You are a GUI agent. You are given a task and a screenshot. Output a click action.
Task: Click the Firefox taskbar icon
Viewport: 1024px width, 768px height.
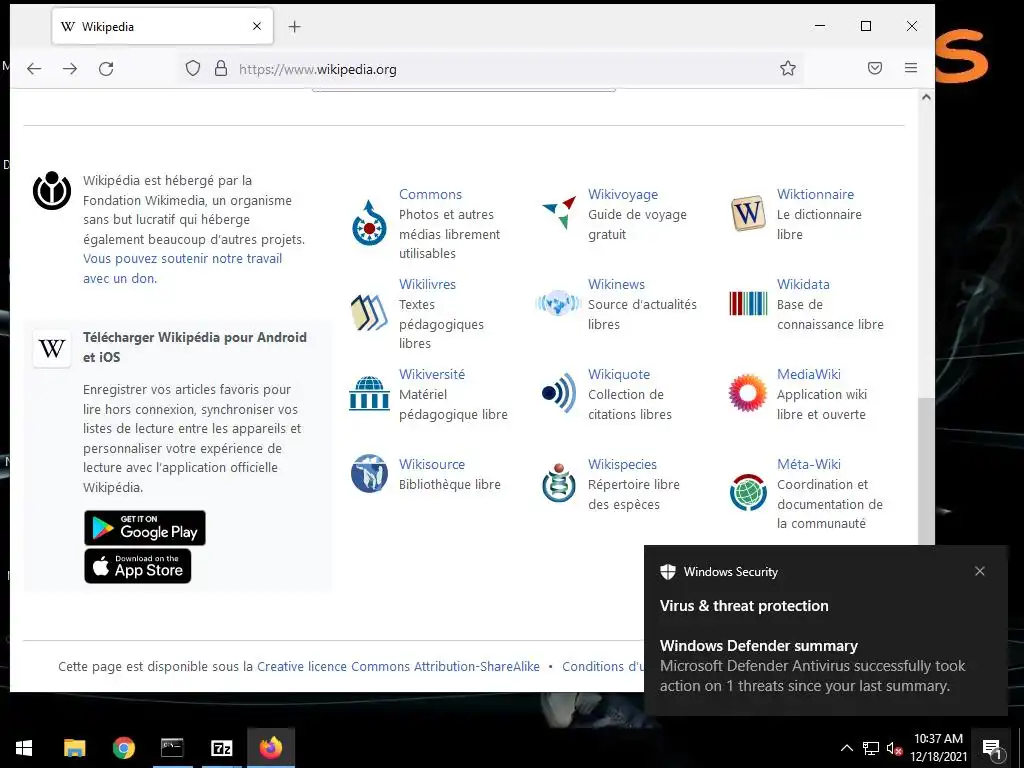pyautogui.click(x=270, y=748)
